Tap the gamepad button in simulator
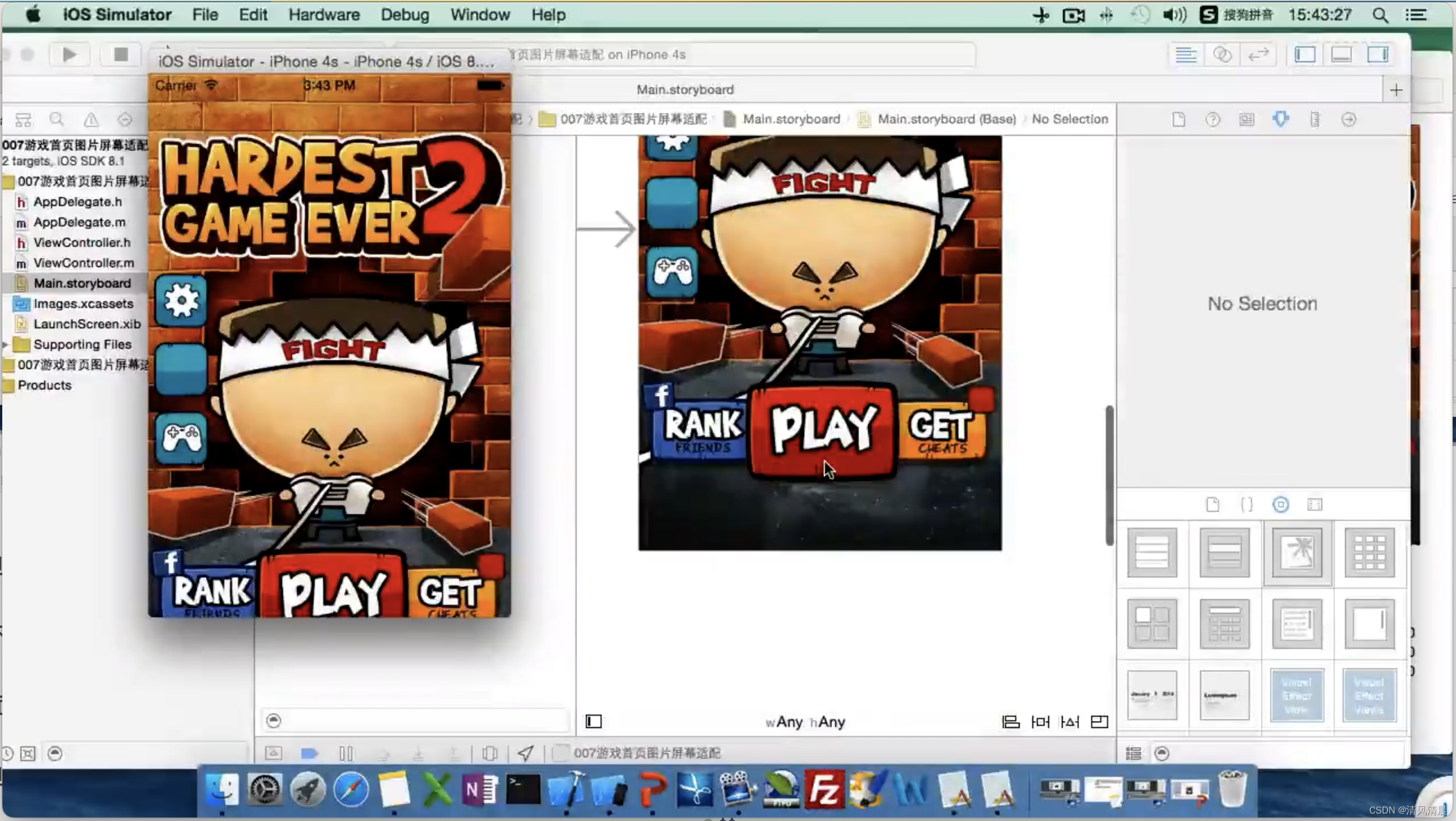The height and width of the screenshot is (821, 1456). coord(181,438)
